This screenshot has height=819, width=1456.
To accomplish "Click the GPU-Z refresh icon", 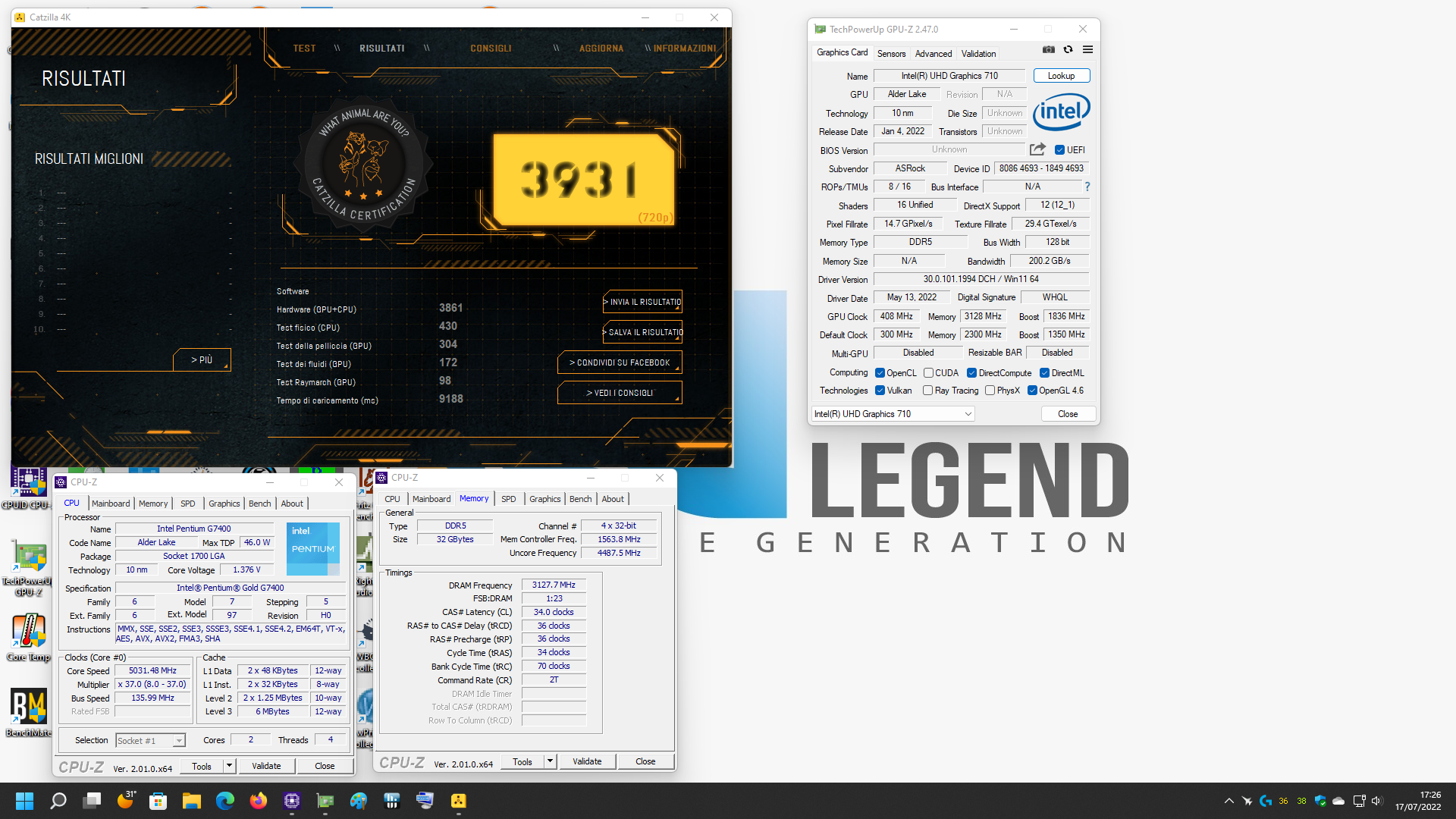I will [1068, 49].
